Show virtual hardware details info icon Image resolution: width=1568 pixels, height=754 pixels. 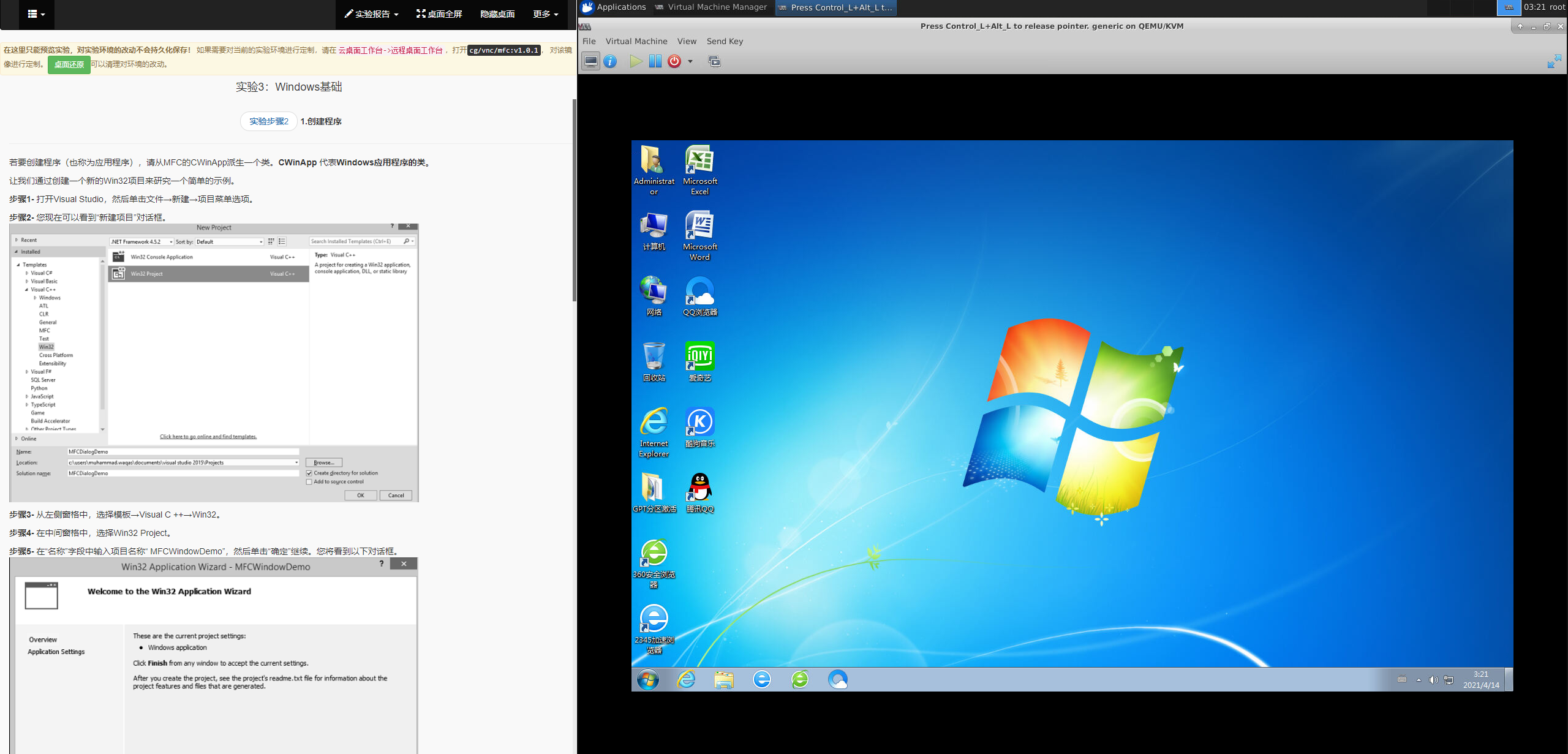[610, 61]
